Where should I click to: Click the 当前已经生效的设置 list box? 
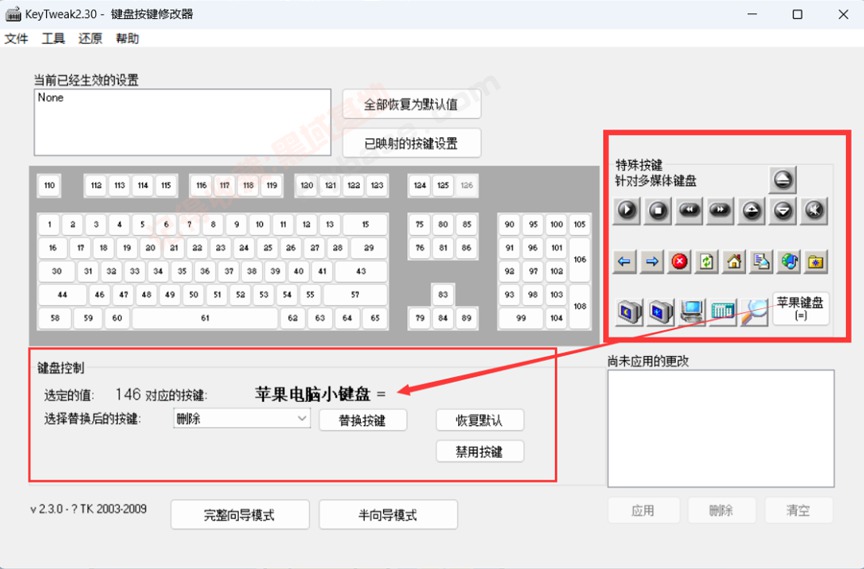click(x=182, y=122)
